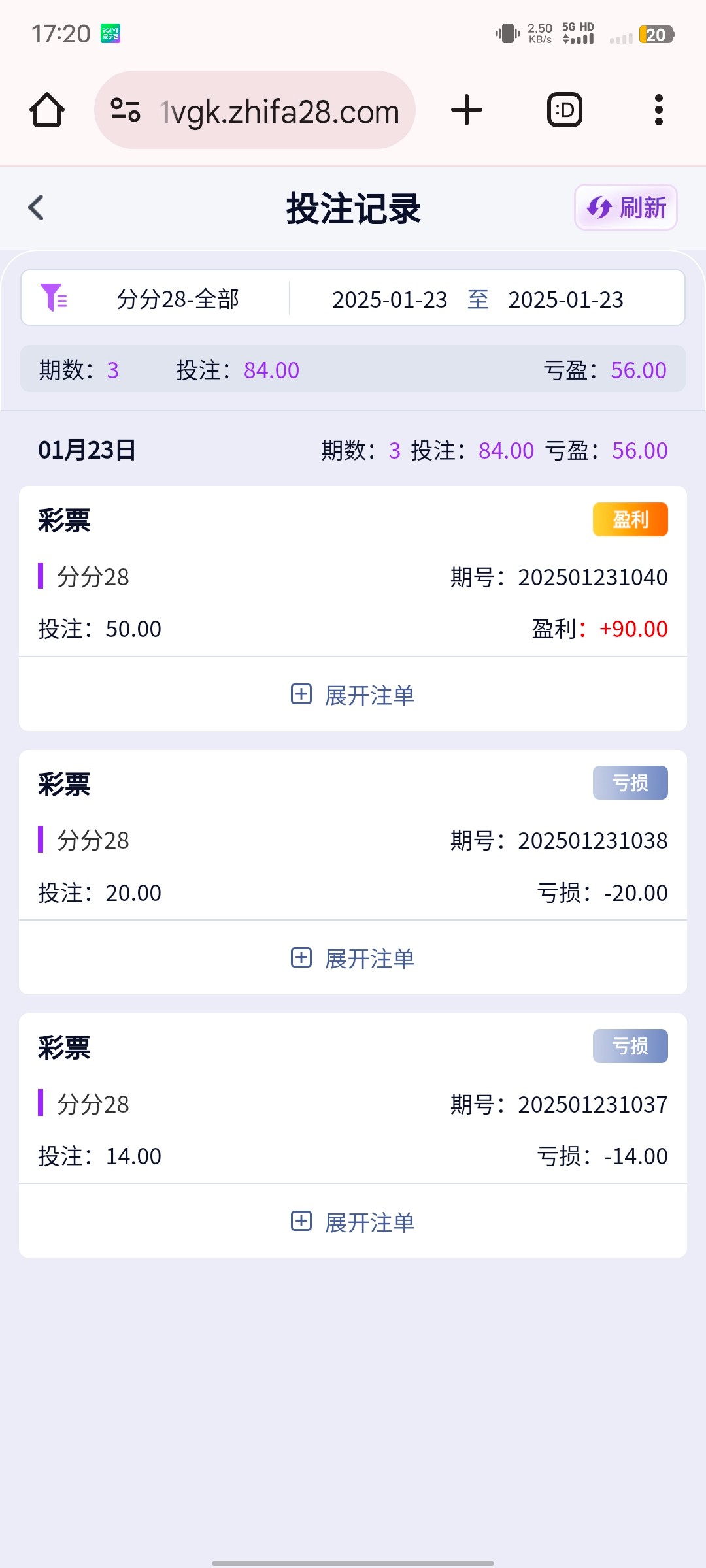Tap the plus icon for bet 202501231040
Viewport: 706px width, 1568px height.
[x=301, y=694]
